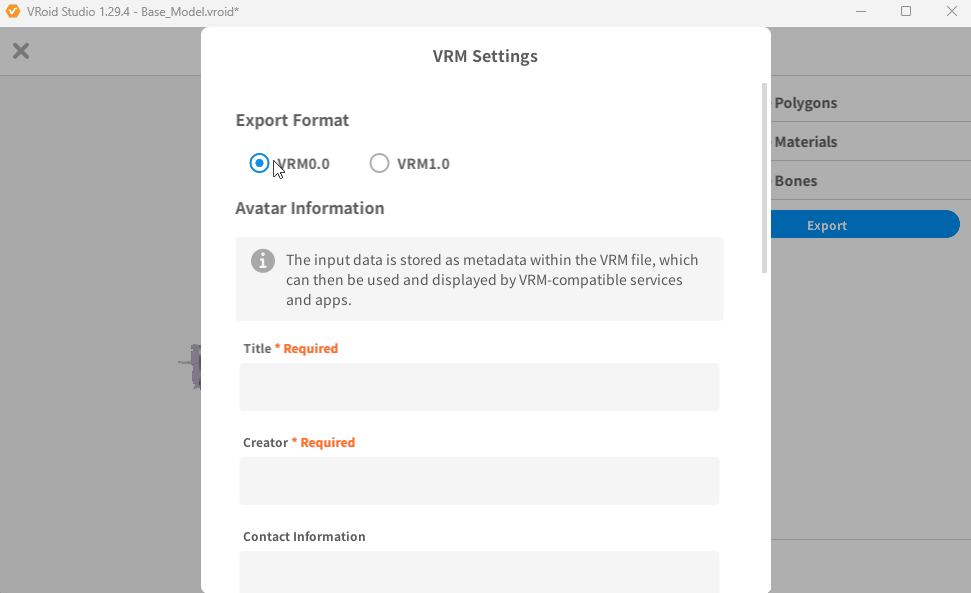
Task: Select the Contact Information input box
Action: (479, 572)
